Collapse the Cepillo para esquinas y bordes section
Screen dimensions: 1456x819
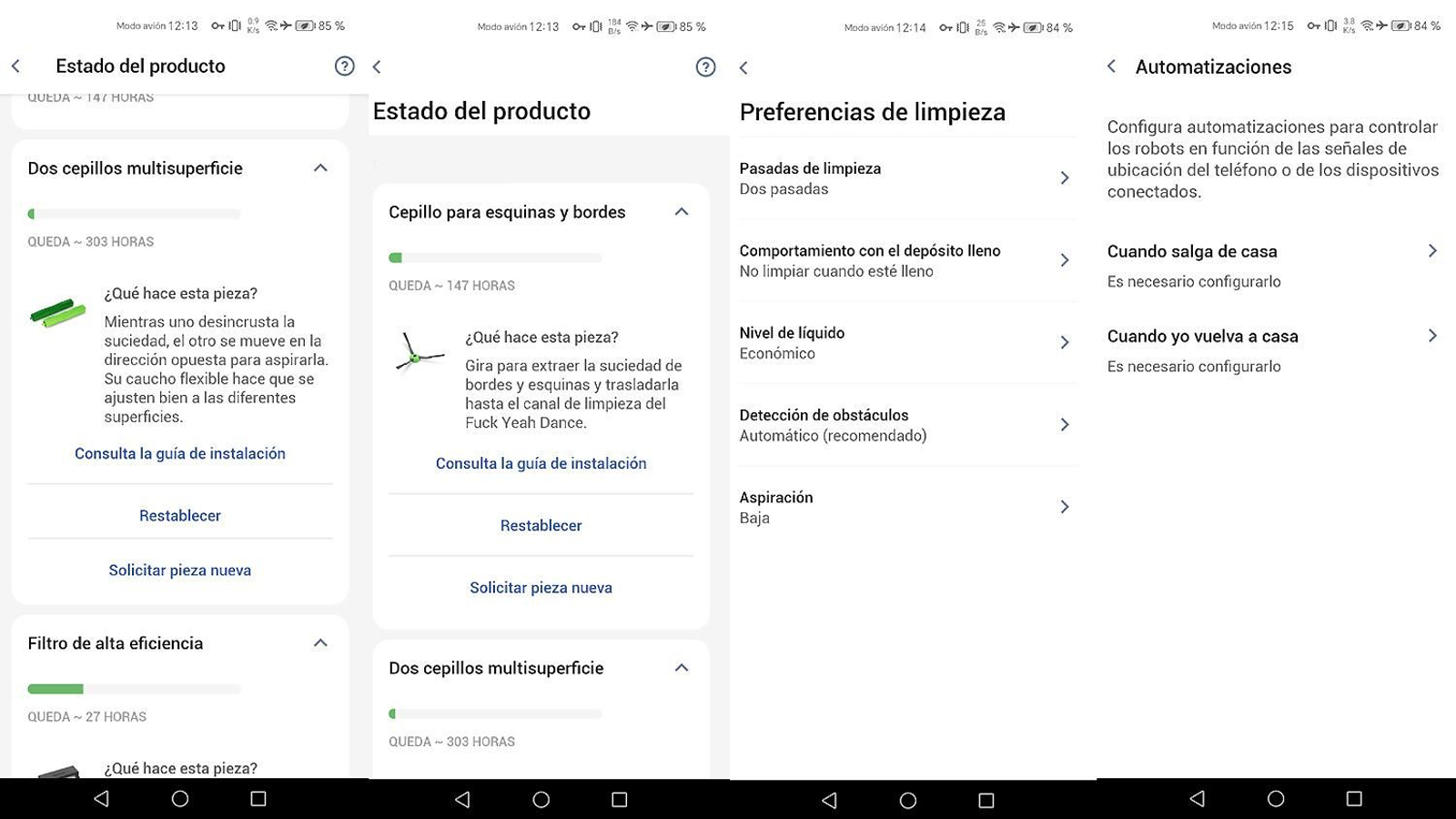point(681,211)
